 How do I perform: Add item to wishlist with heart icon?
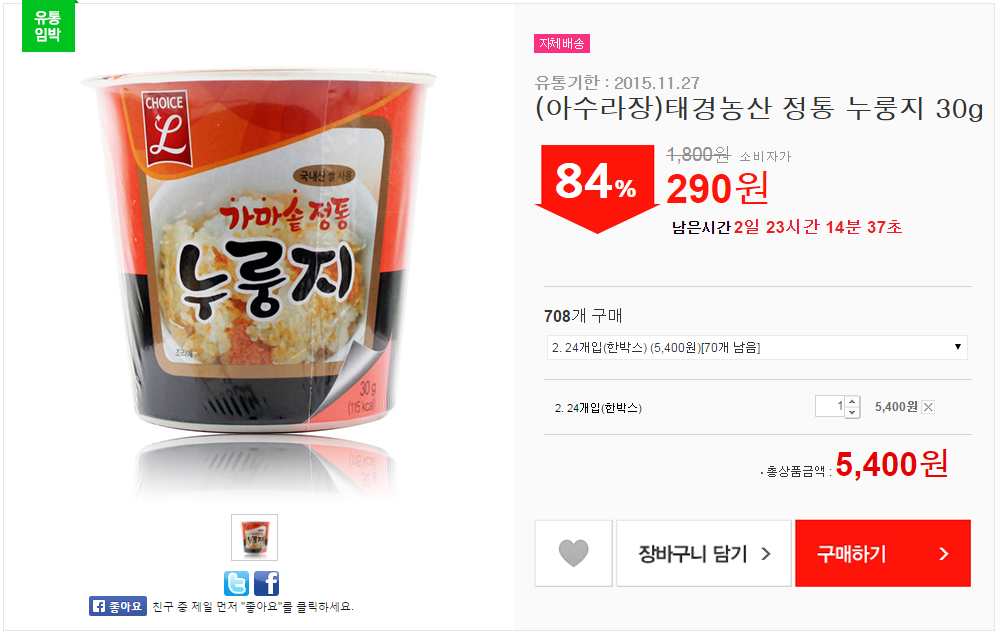[573, 554]
